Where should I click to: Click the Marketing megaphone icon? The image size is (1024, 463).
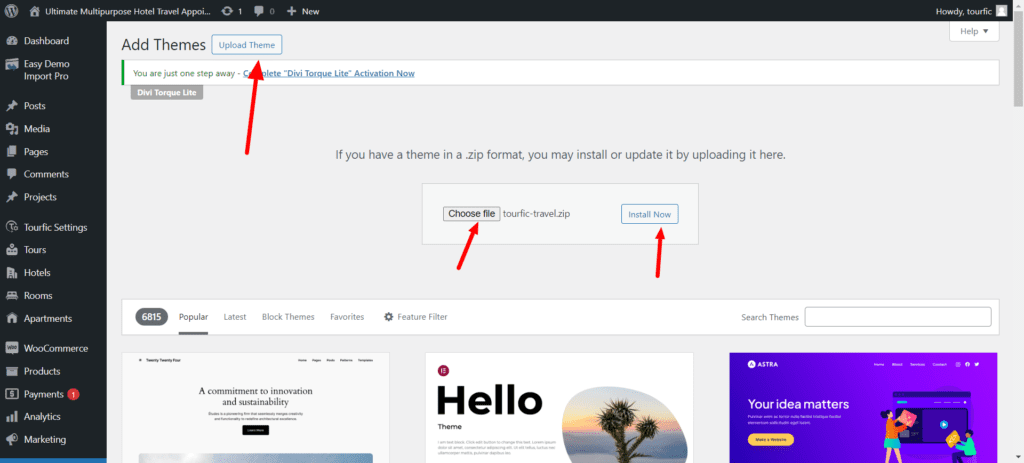(11, 439)
